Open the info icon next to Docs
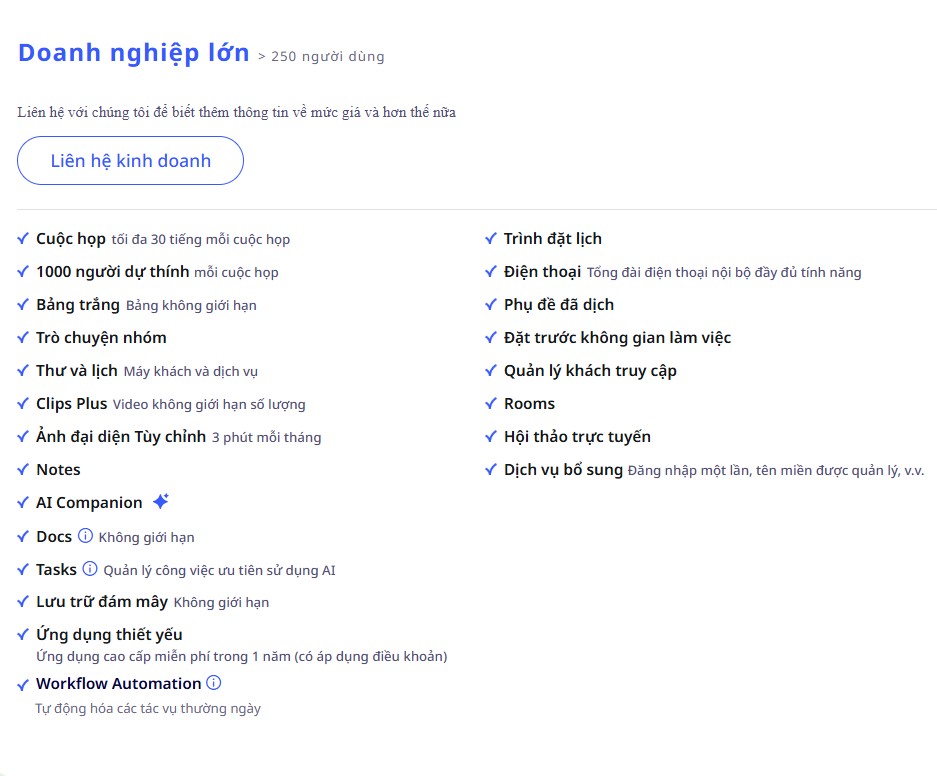This screenshot has width=937, height=776. pos(85,536)
